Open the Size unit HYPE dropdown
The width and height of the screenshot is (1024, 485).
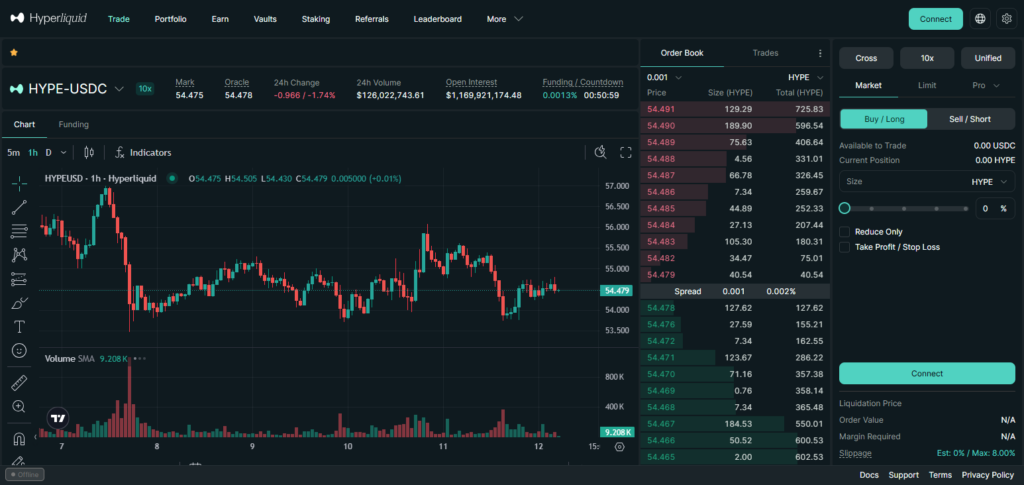[989, 181]
